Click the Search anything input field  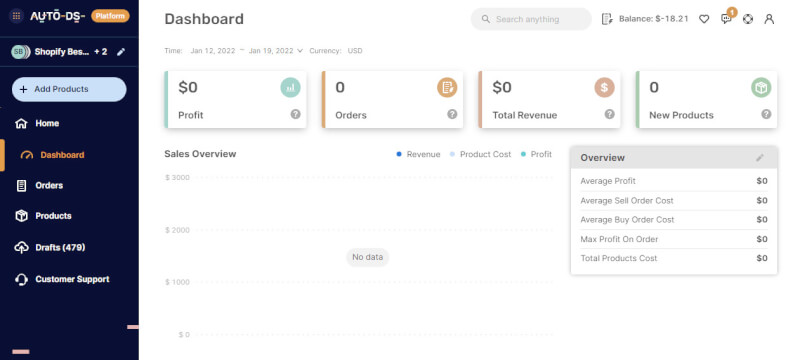click(x=531, y=19)
